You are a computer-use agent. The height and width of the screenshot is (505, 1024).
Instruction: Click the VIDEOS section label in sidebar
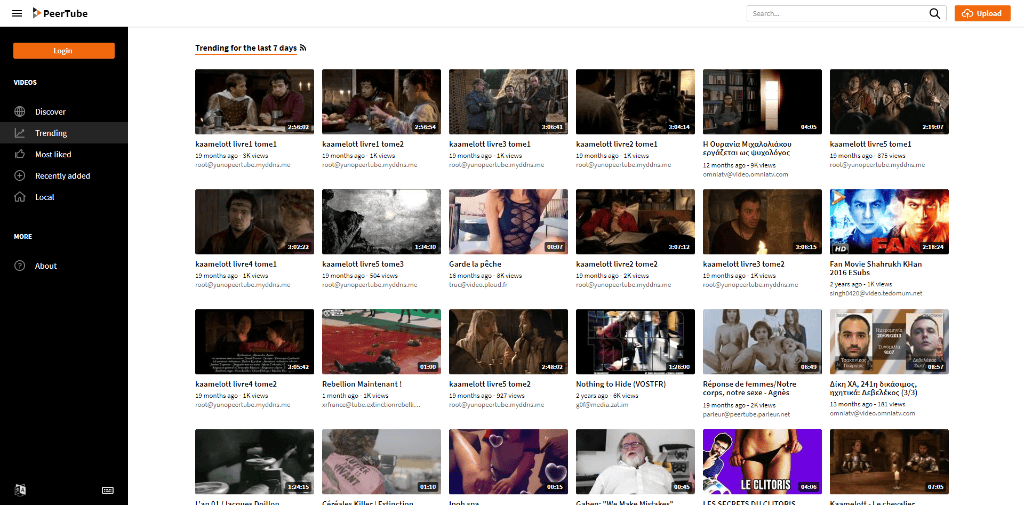(x=25, y=83)
